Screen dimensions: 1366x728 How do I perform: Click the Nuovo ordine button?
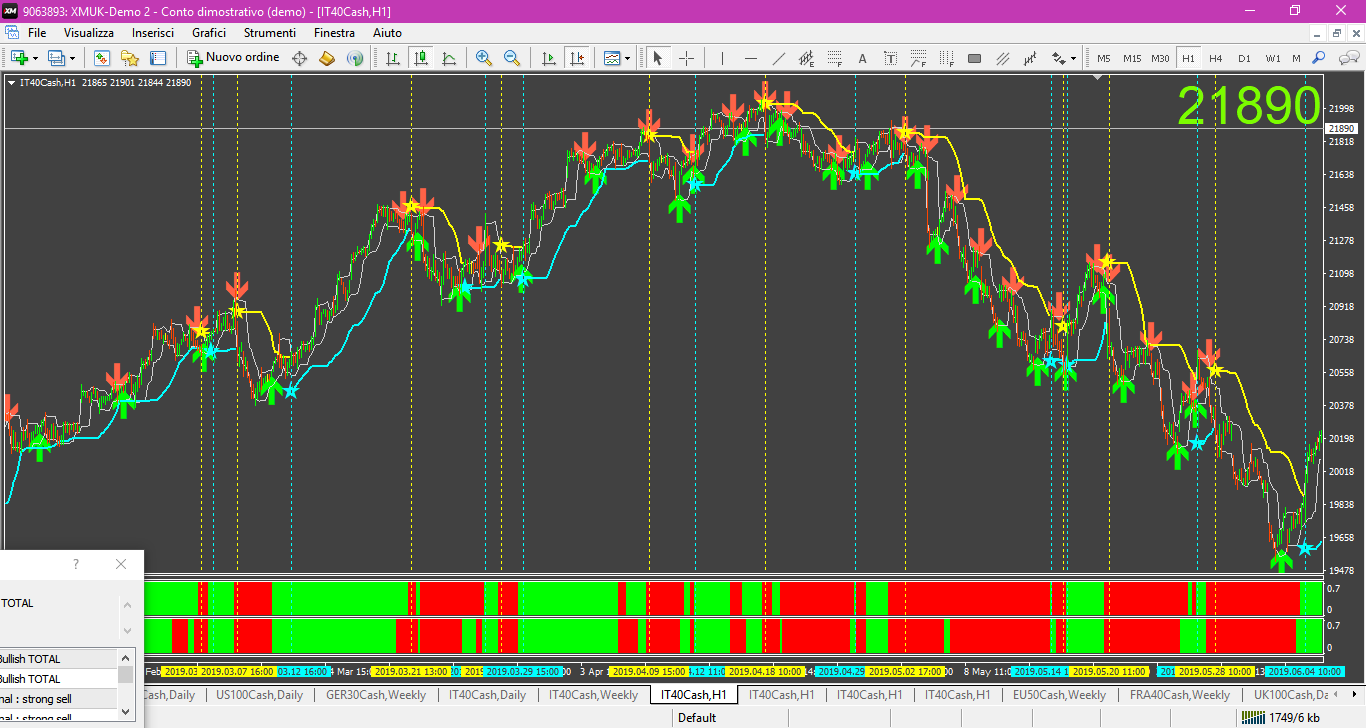(x=233, y=58)
